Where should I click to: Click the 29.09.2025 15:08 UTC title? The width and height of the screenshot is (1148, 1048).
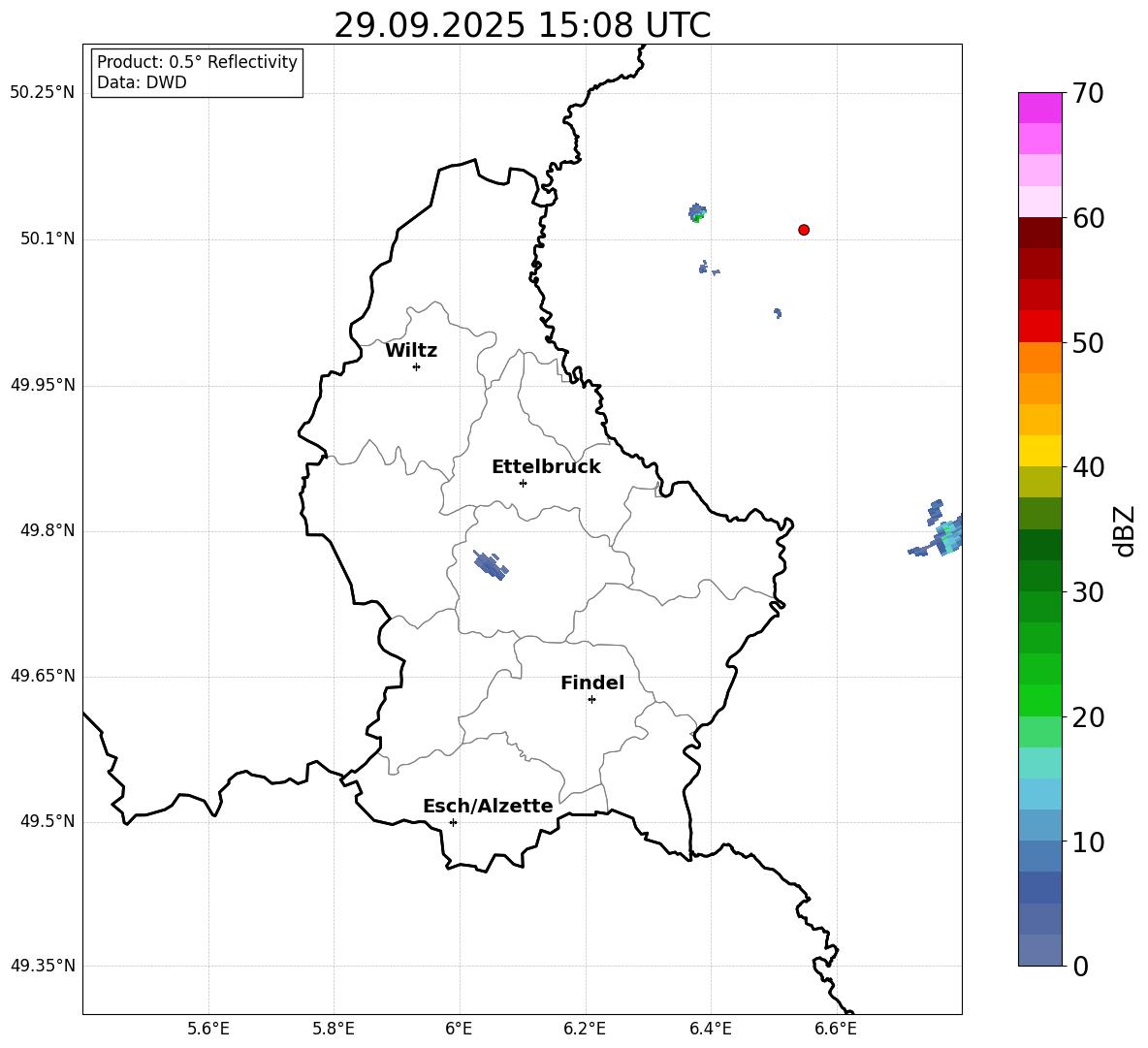tap(522, 25)
